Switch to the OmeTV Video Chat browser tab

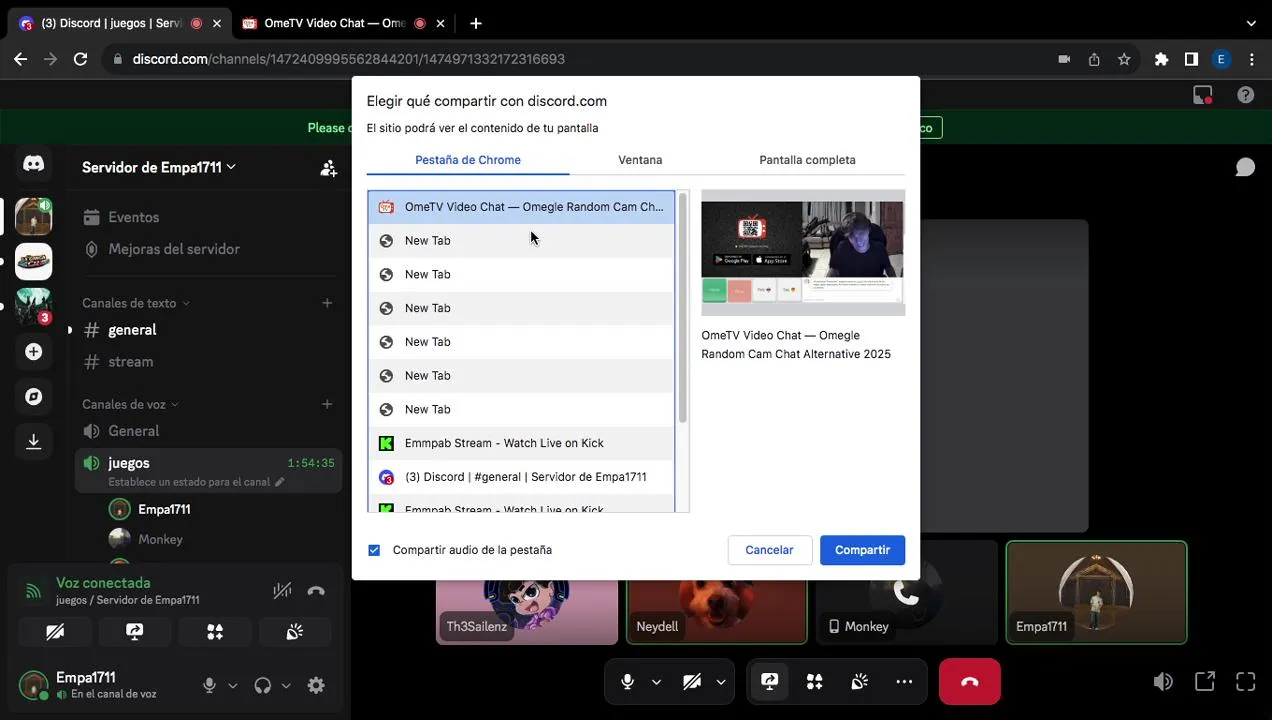[334, 23]
